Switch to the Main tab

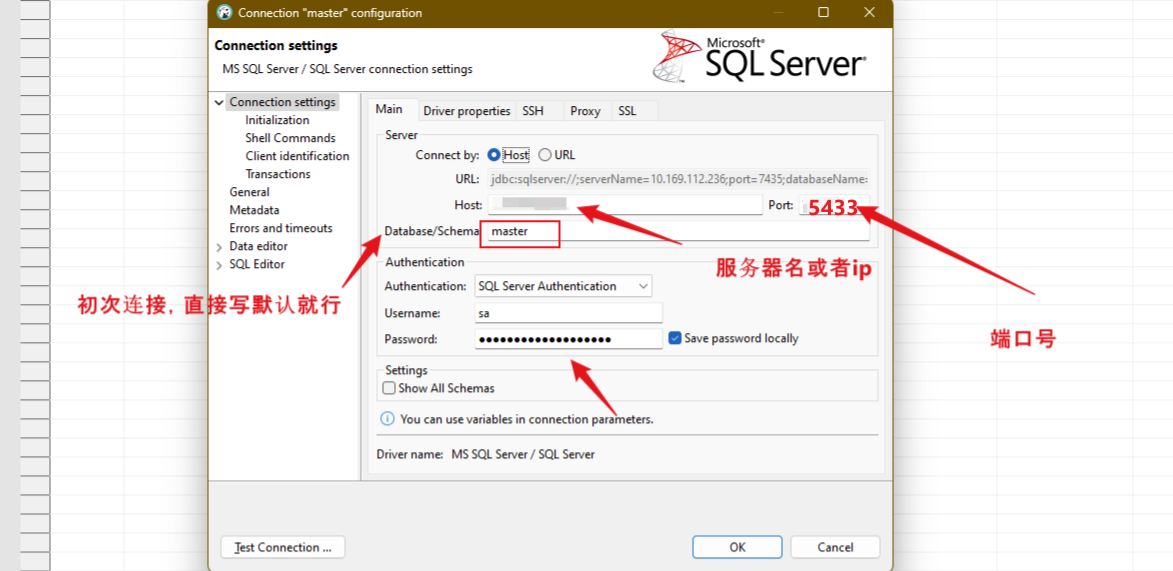[389, 109]
